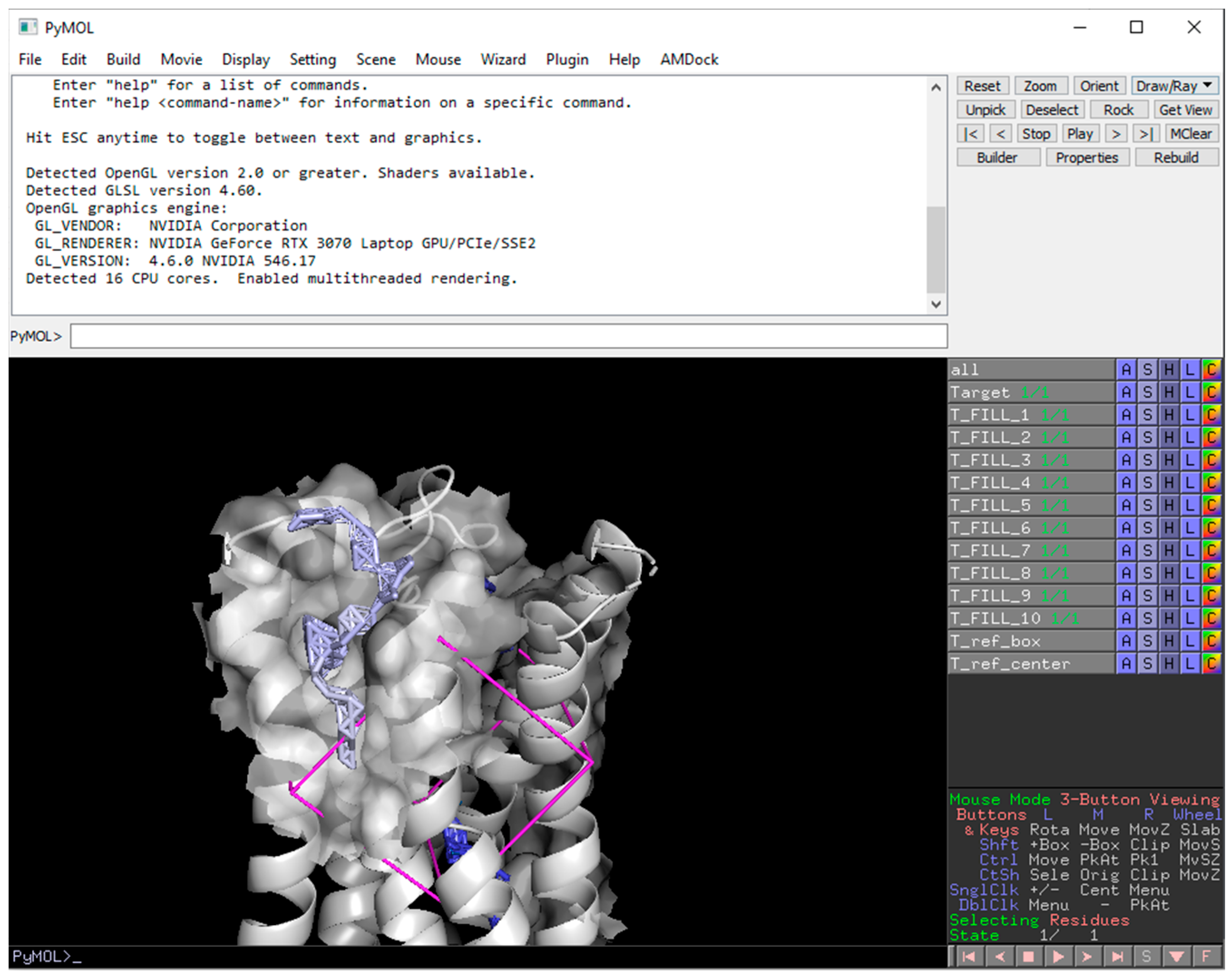Toggle visibility of T_FILL_1 object
This screenshot has width=1232, height=979.
(x=1032, y=415)
